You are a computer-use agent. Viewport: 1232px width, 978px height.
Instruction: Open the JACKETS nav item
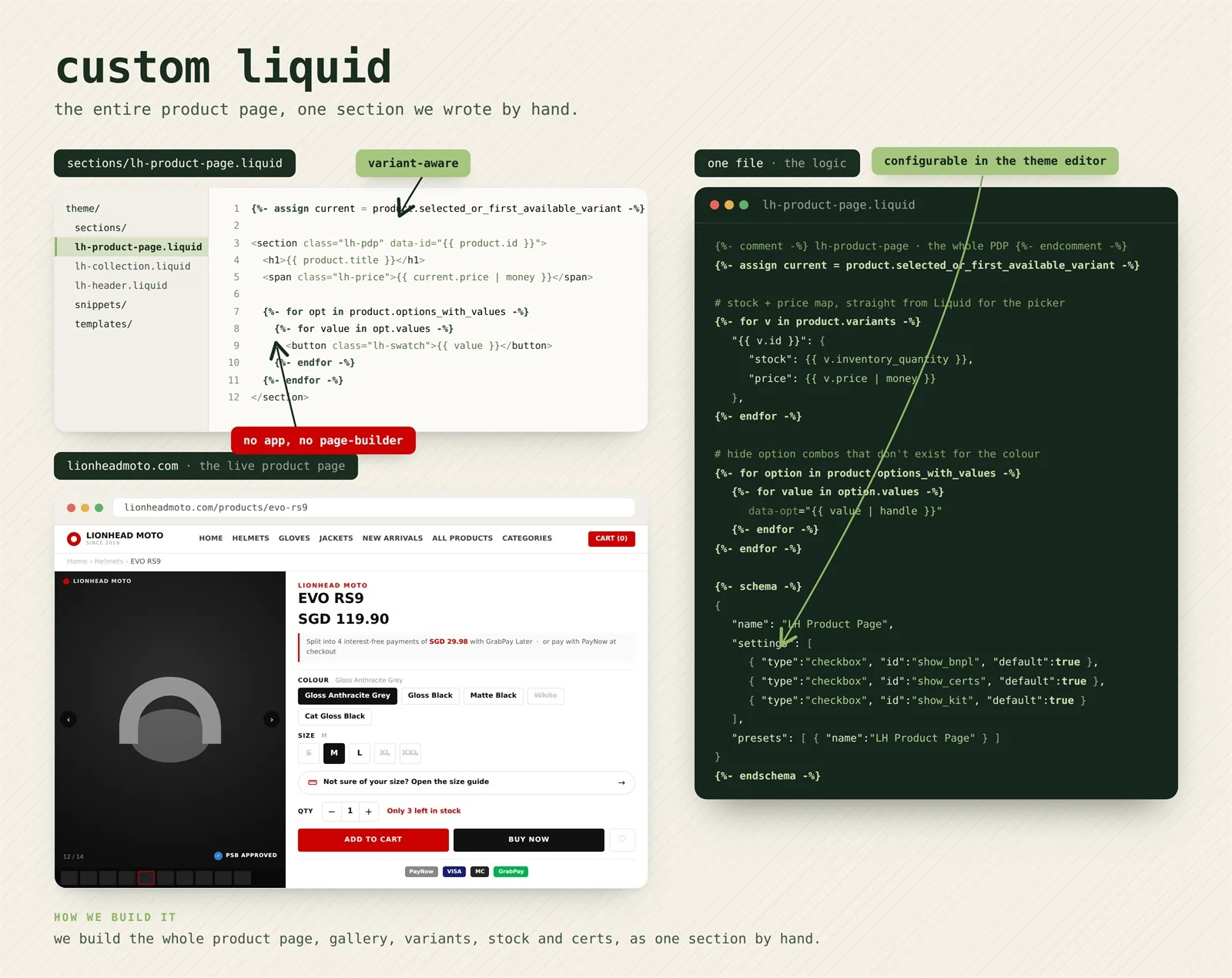336,538
